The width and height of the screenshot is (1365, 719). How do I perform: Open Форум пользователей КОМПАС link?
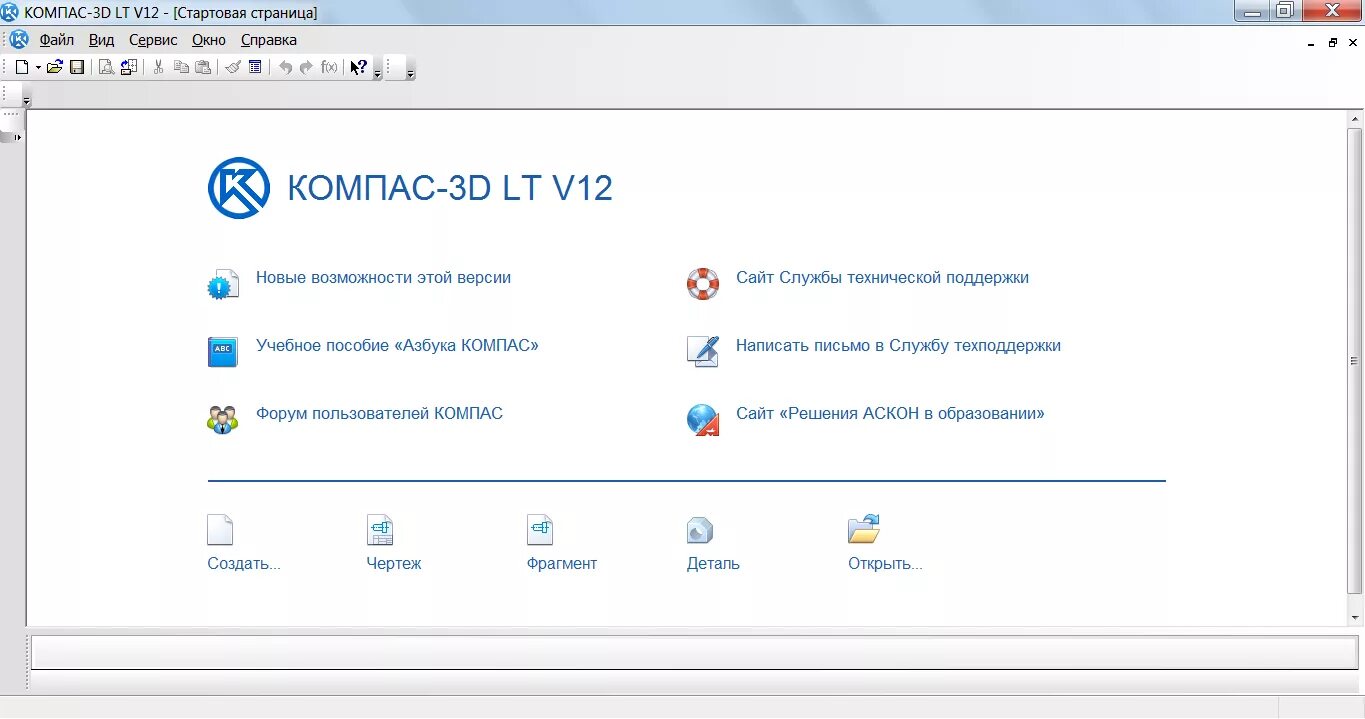(x=379, y=414)
